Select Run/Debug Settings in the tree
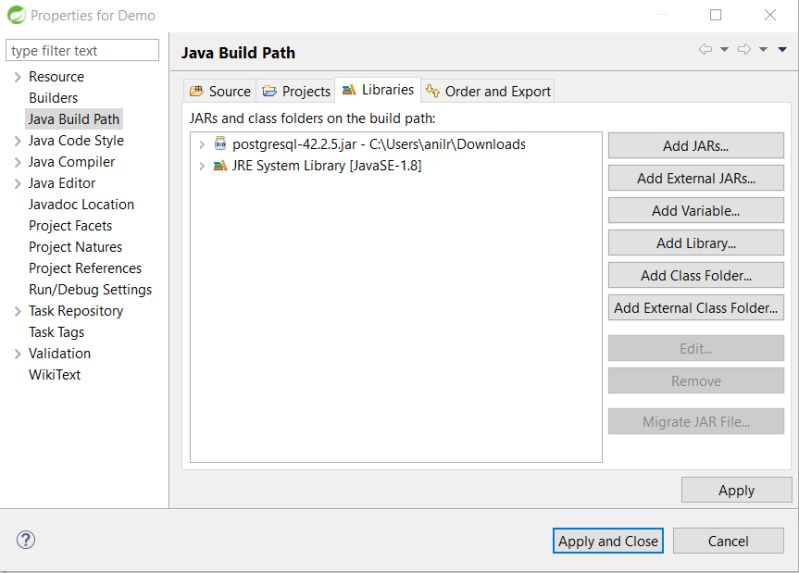 point(90,290)
